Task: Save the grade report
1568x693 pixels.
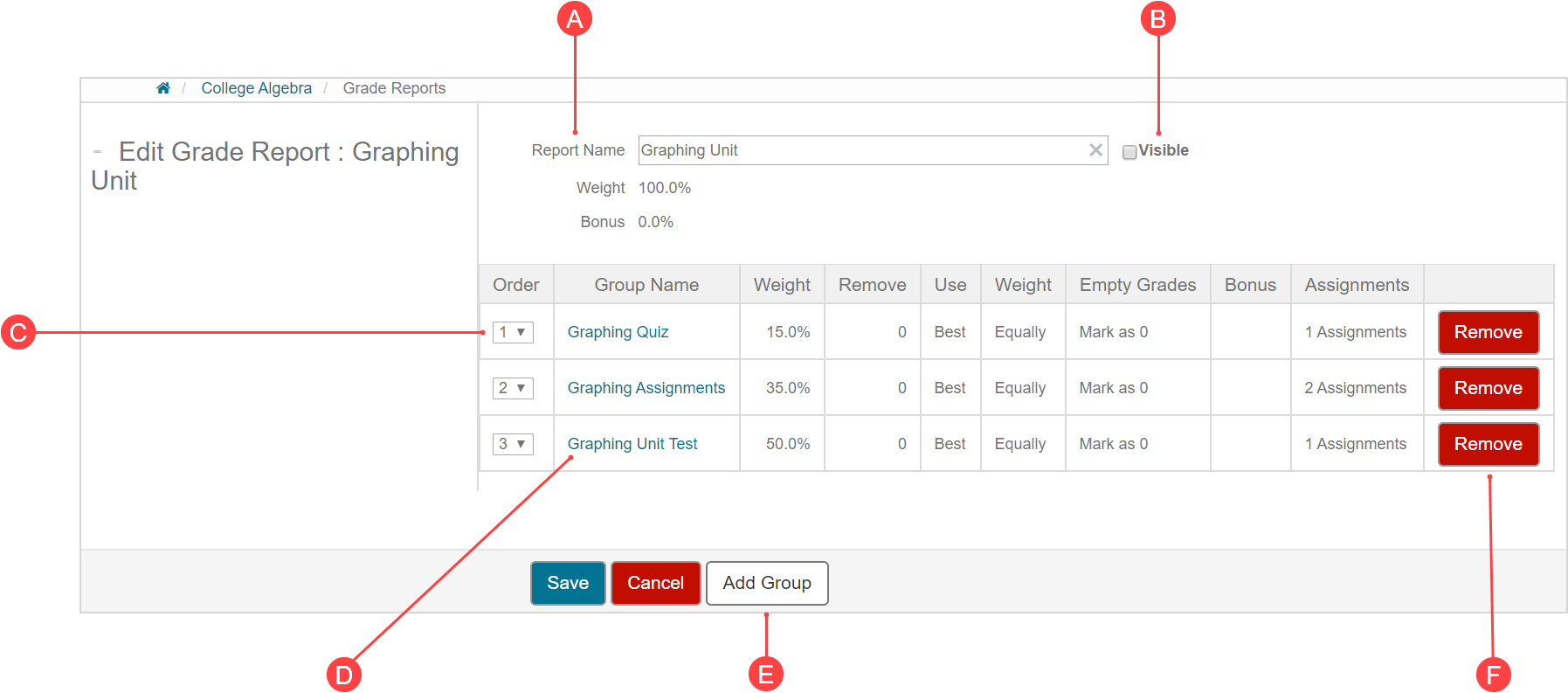Action: click(x=568, y=583)
